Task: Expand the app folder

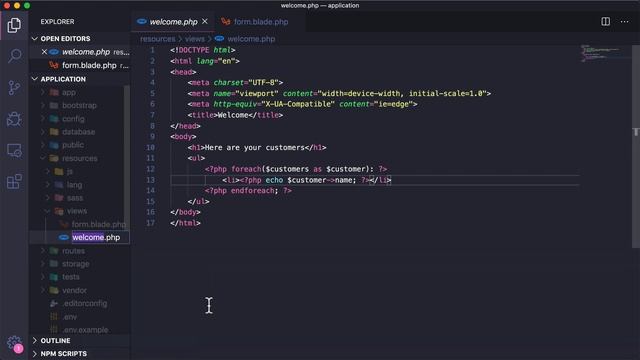Action: [77, 93]
